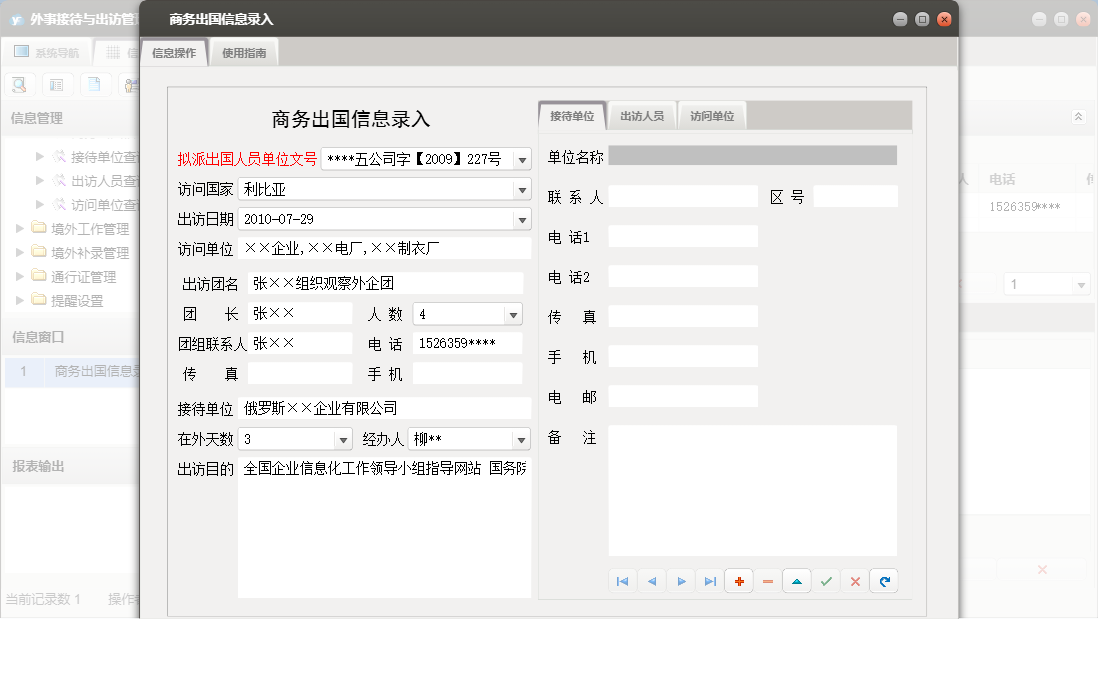1098x685 pixels.
Task: Open the 人数 combo box arrow
Action: pyautogui.click(x=513, y=314)
